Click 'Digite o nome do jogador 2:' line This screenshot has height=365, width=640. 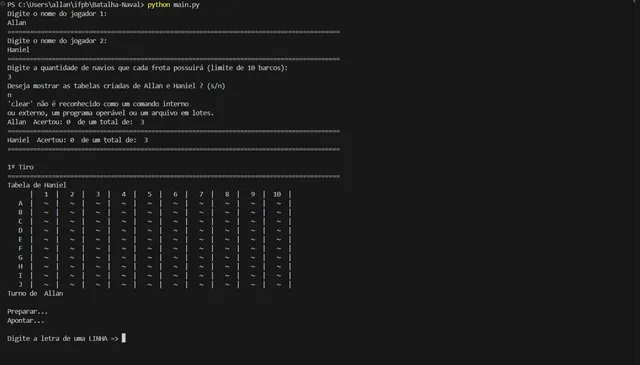[x=57, y=40]
